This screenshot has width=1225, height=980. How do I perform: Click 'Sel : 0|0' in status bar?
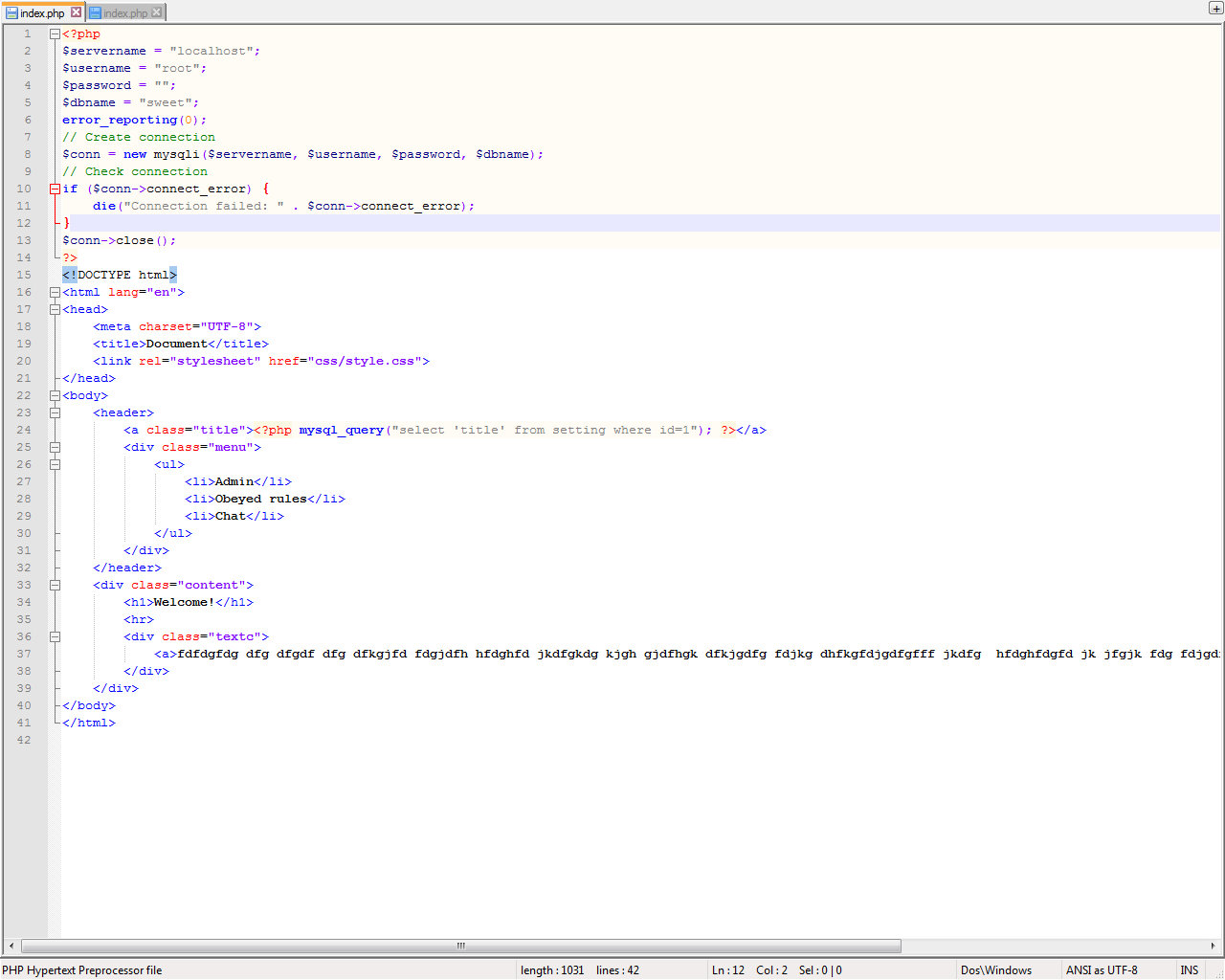820,969
